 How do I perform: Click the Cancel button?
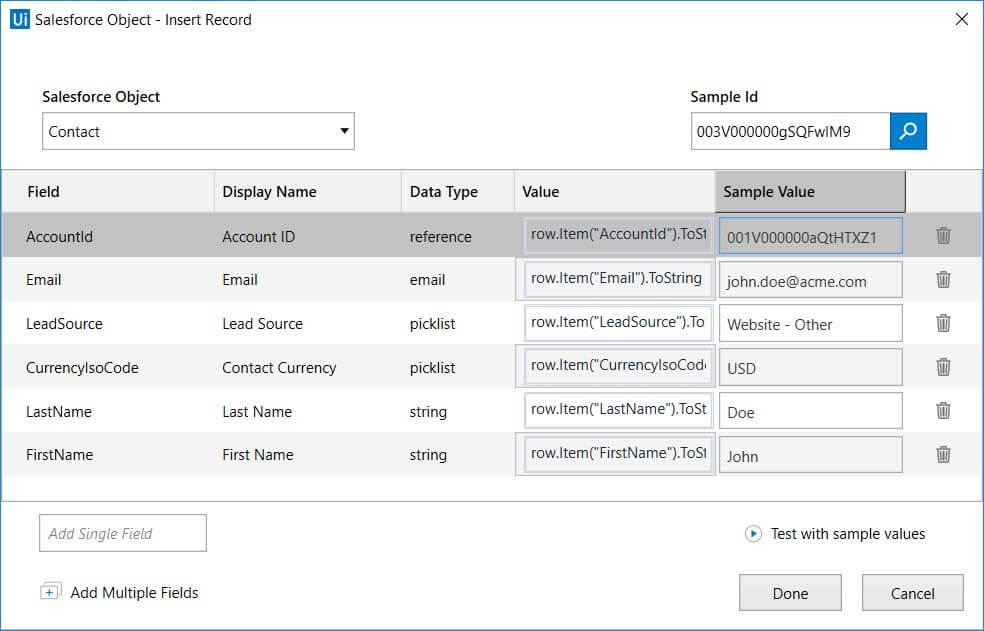pos(912,593)
